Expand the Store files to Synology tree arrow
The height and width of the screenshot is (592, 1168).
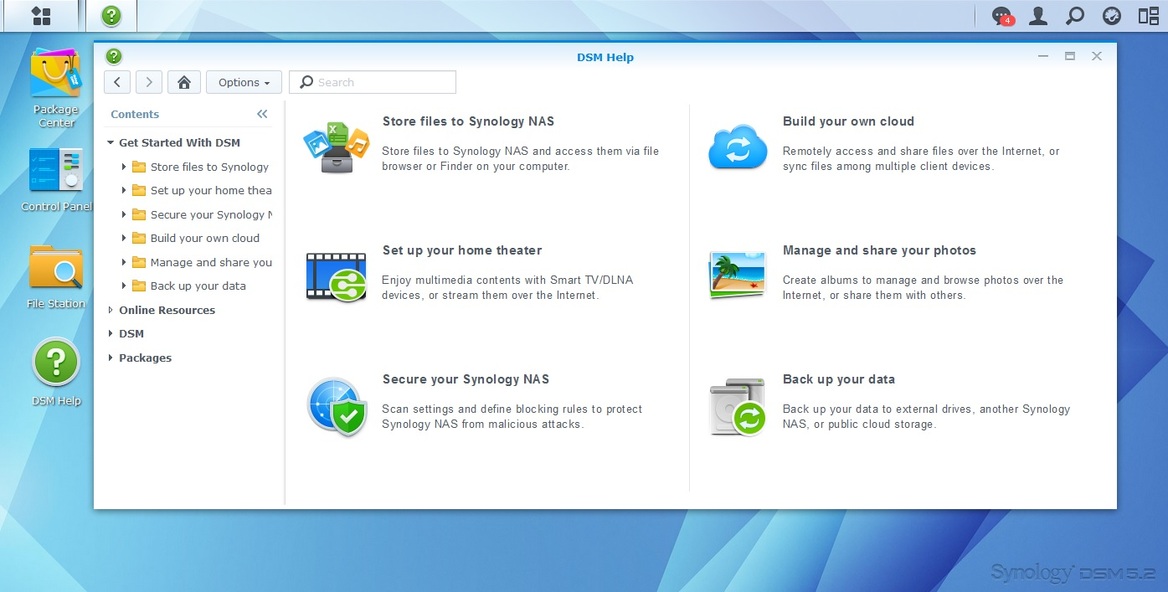[124, 167]
